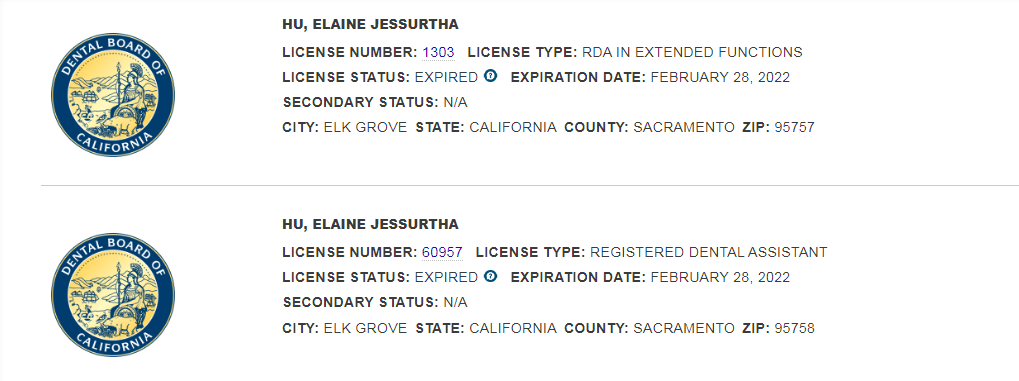Viewport: 1019px width, 381px height.
Task: Click the RDA IN EXTENDED FUNCTIONS license type
Action: pyautogui.click(x=692, y=52)
